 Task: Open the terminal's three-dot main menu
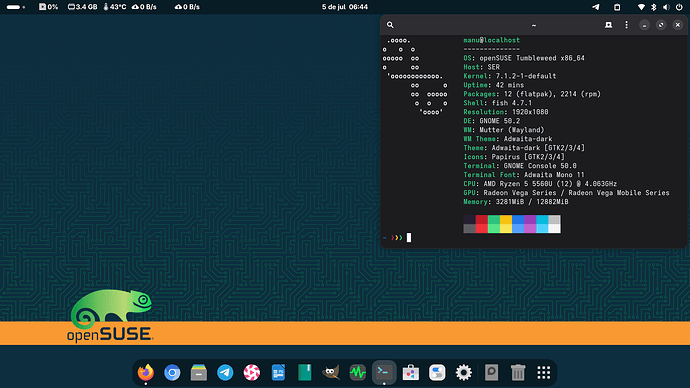click(x=627, y=25)
